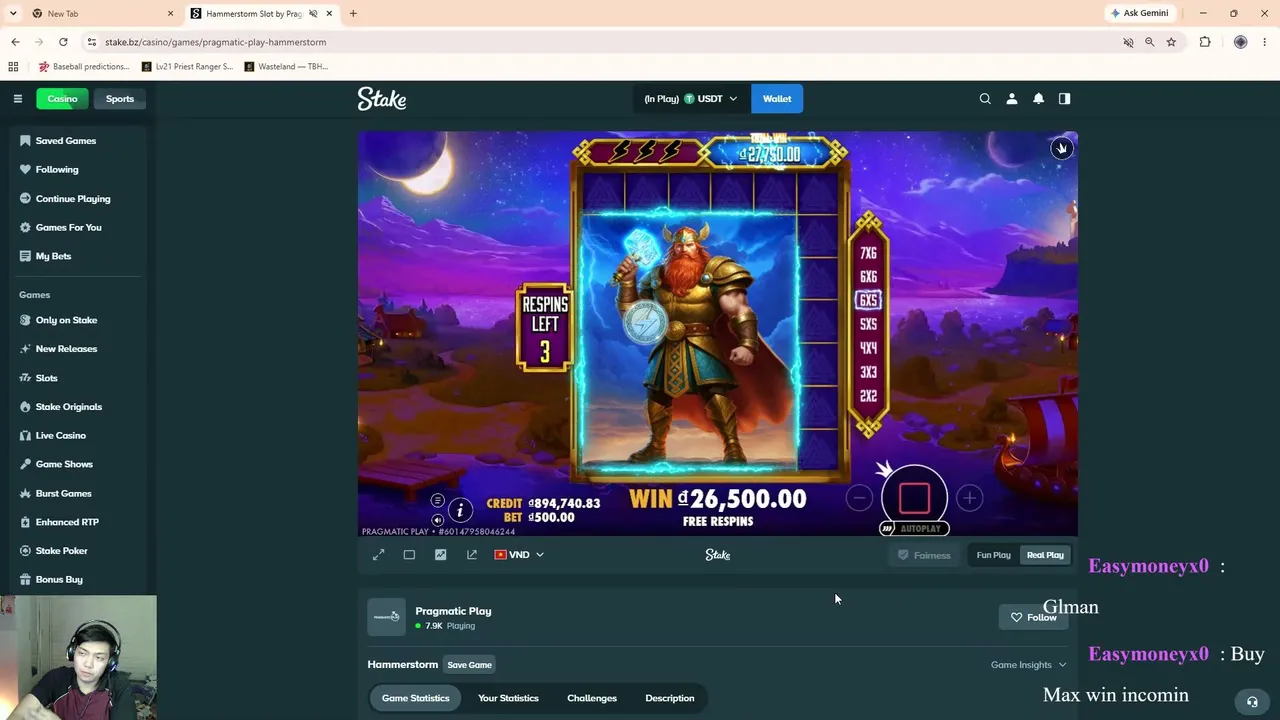The width and height of the screenshot is (1280, 720).
Task: Go to Live Casino
Action: 61,436
